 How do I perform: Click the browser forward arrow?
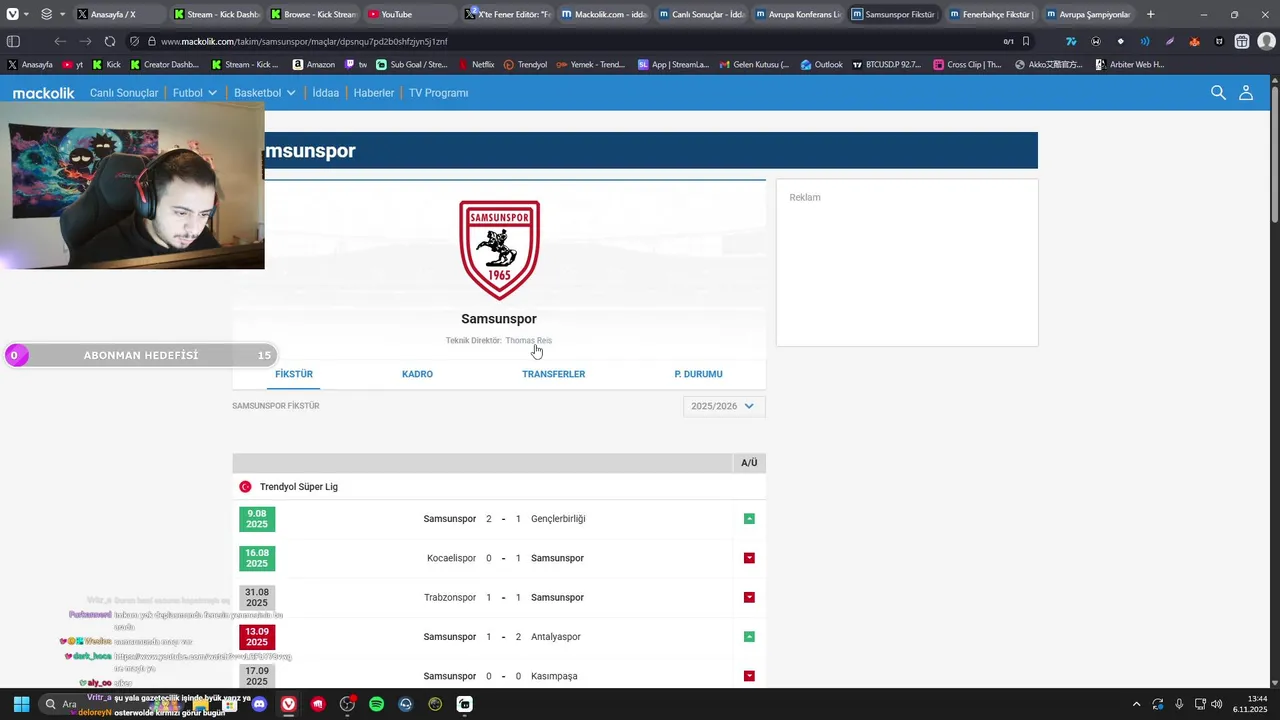85,41
